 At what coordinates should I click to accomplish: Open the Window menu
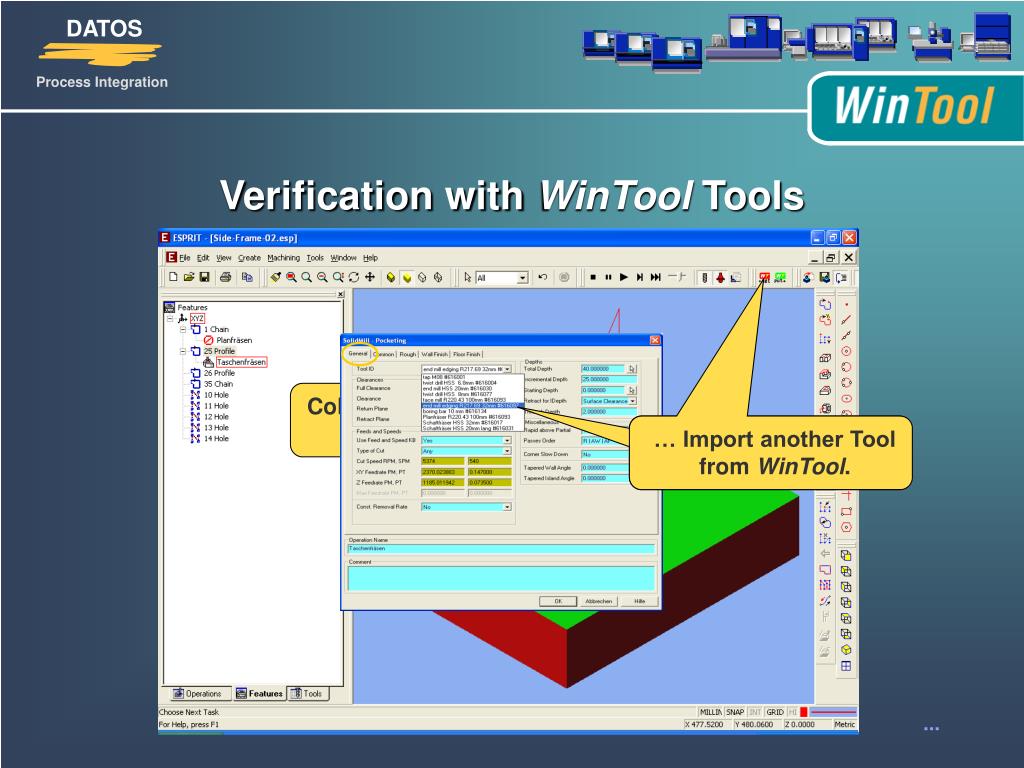pyautogui.click(x=344, y=258)
